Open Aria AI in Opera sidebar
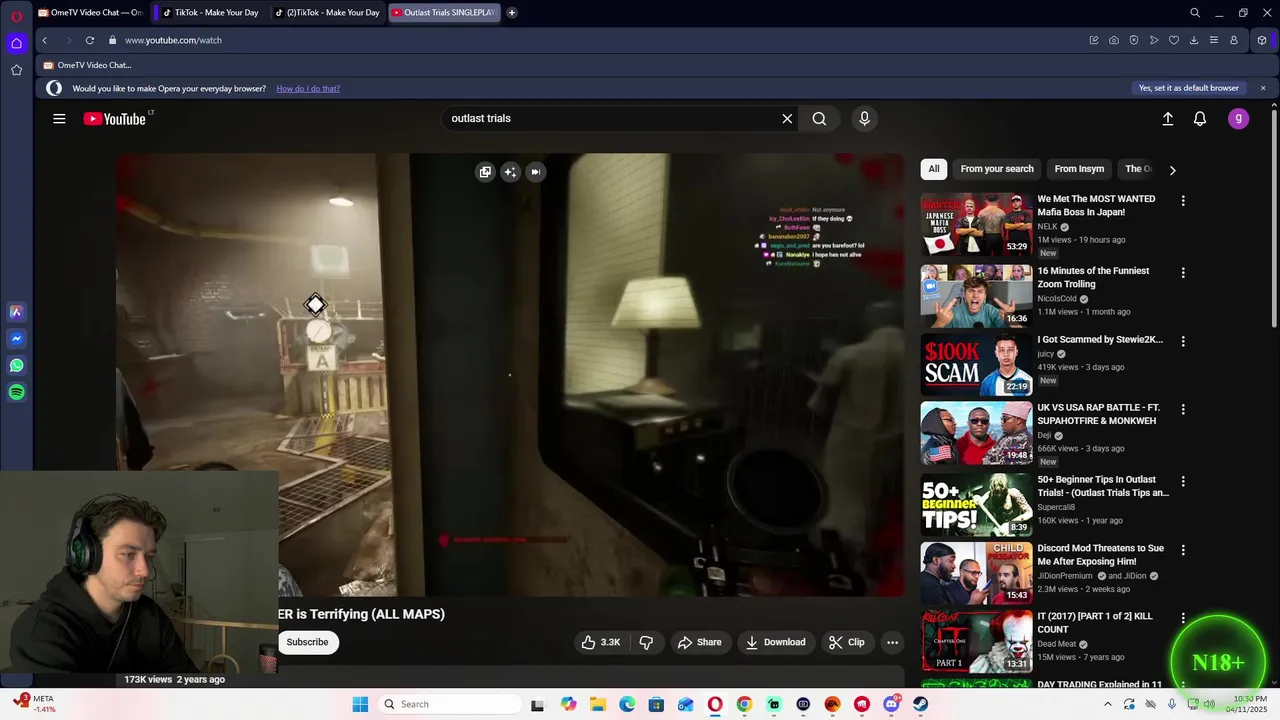The height and width of the screenshot is (720, 1280). point(16,312)
